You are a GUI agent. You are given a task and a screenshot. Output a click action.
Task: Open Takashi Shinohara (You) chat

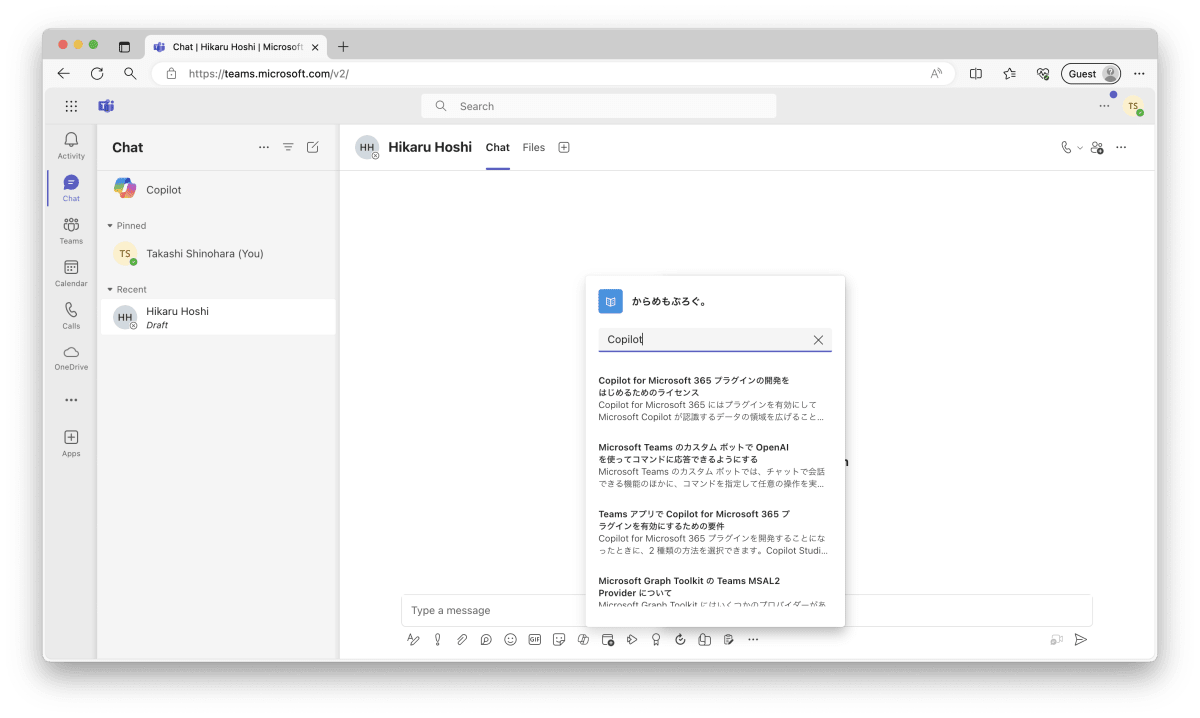pos(218,254)
